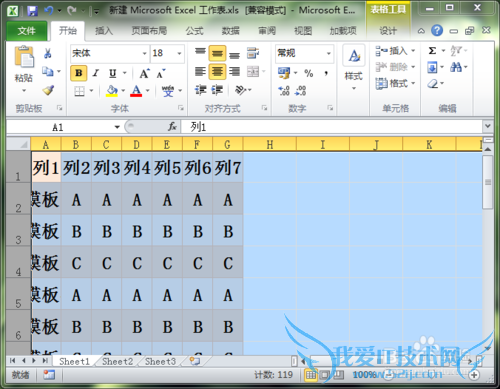
Task: Click the formula bar input showing 列1
Action: 332,127
